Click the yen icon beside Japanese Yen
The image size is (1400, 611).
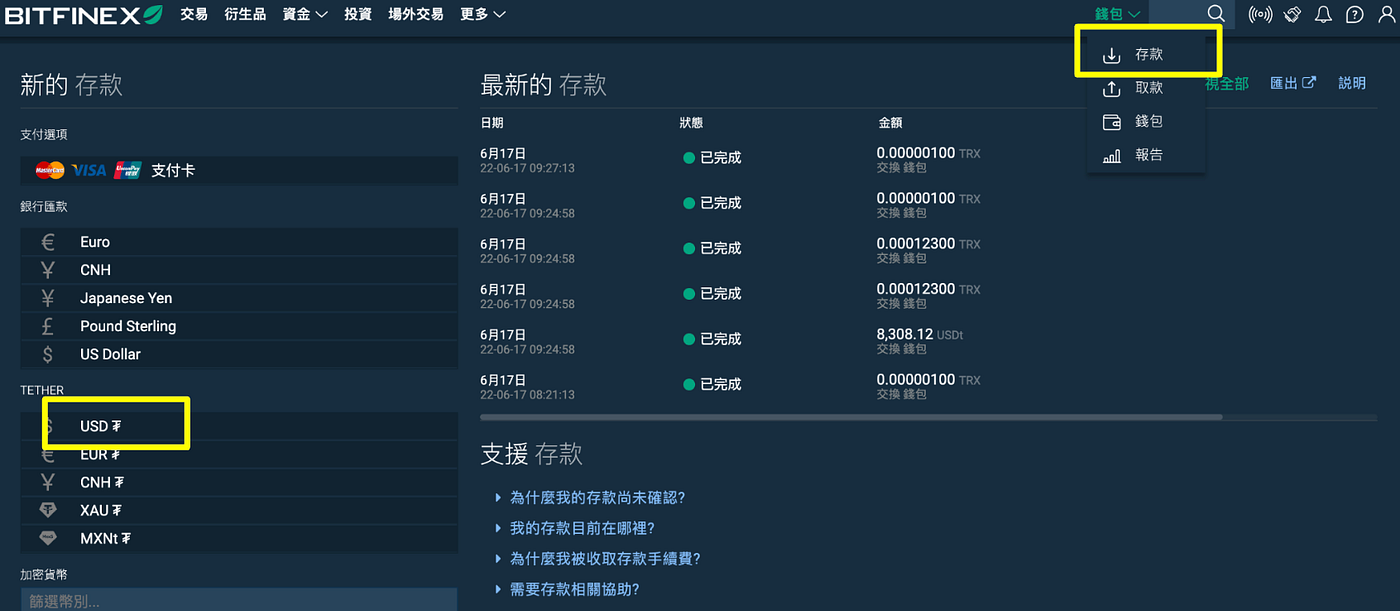click(x=48, y=298)
